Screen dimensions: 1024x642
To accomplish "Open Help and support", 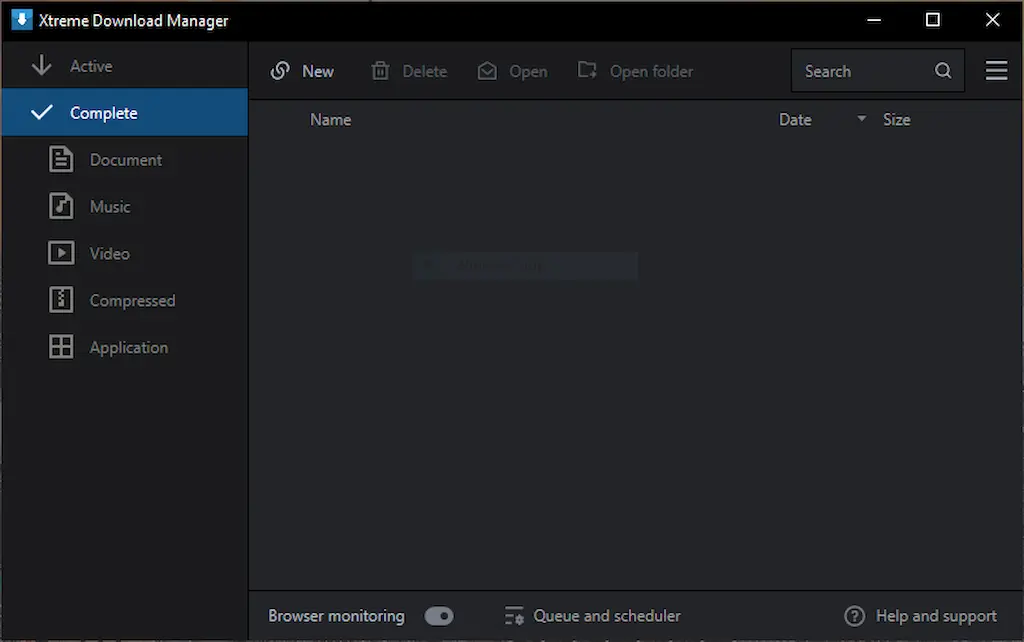I will (936, 616).
